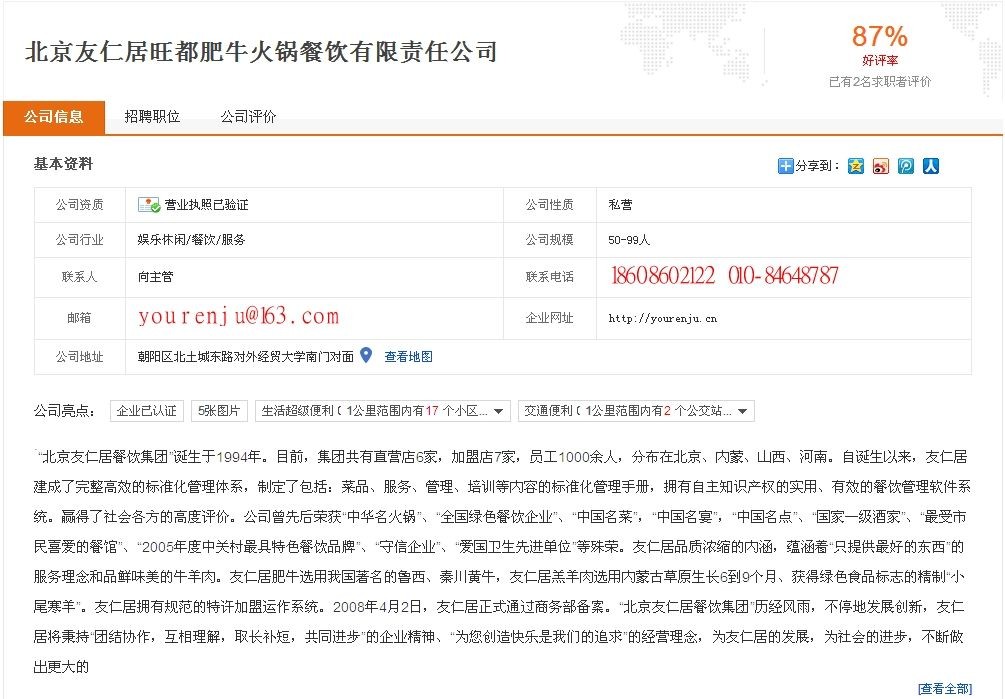1005x699 pixels.
Task: Share to QQ Zone via star icon
Action: pyautogui.click(x=855, y=166)
